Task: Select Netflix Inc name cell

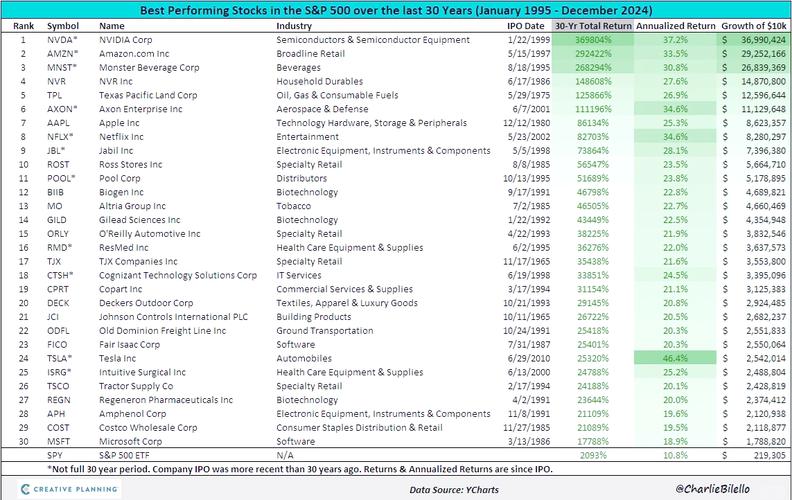Action: coord(121,137)
